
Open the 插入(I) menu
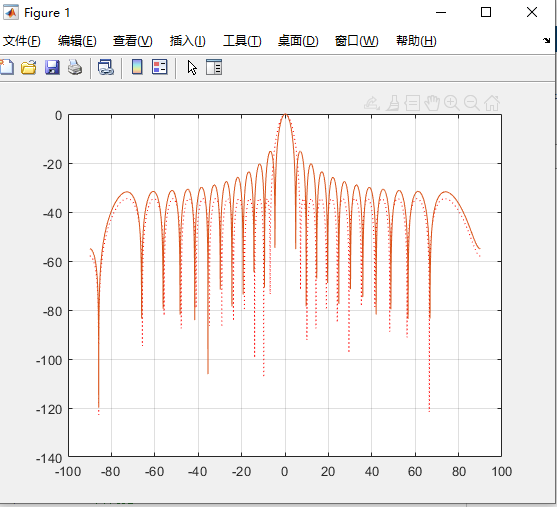tap(188, 41)
